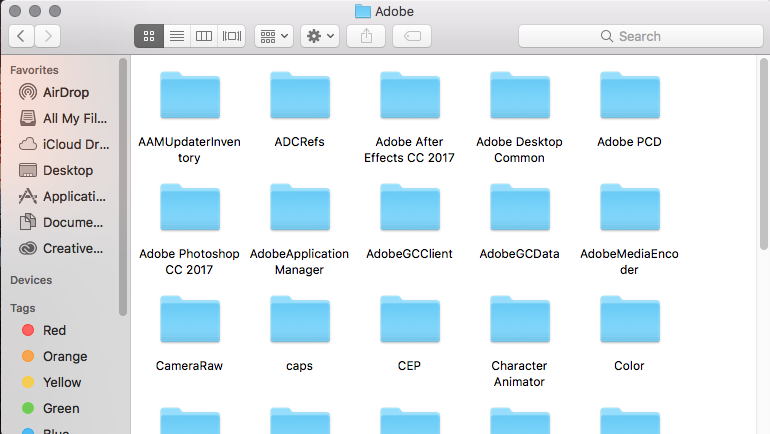Select the caps folder icon

300,319
